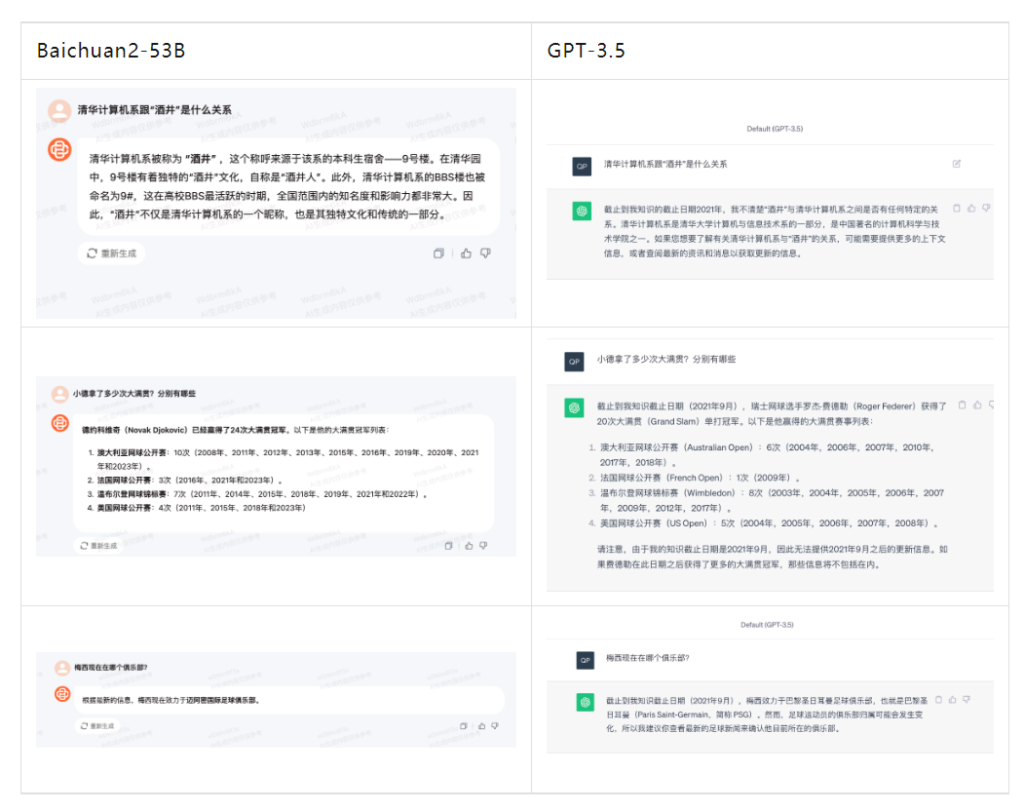Viewport: 1024px width, 811px height.
Task: Click Baichuan's list row 法国网球公开赛: 3次
Action: pos(185,480)
